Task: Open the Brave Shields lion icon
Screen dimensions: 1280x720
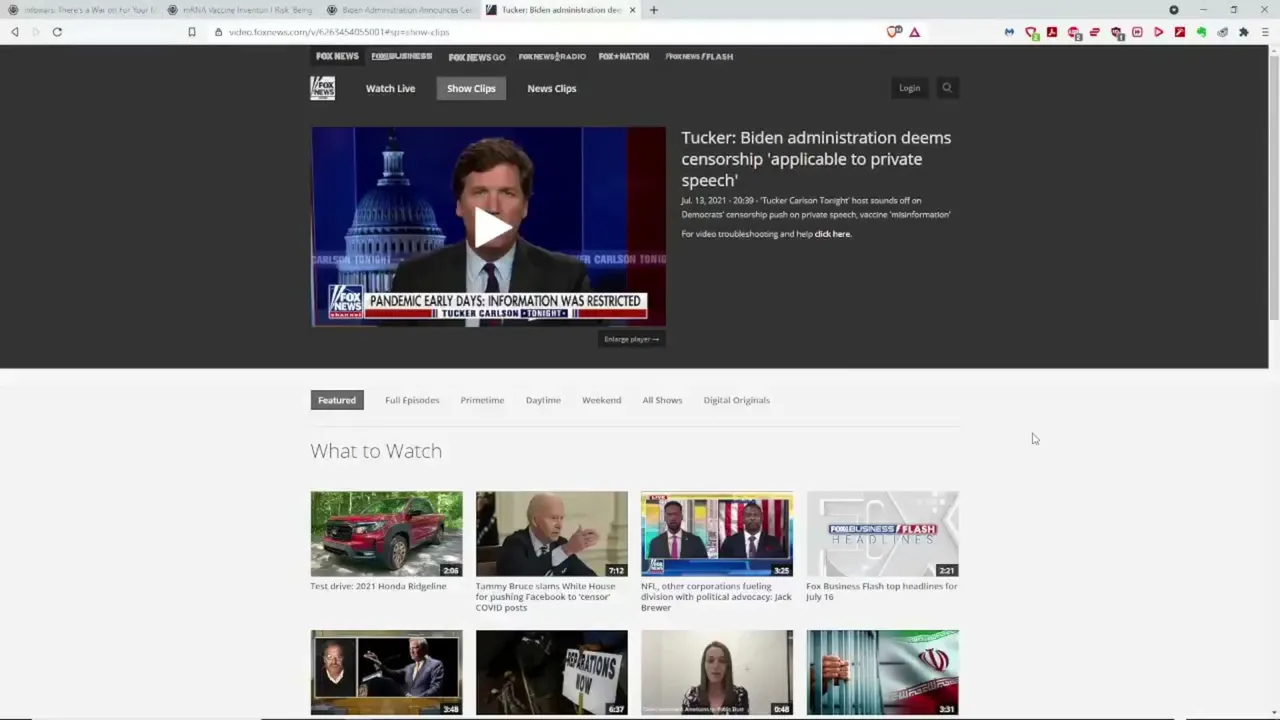Action: [894, 32]
